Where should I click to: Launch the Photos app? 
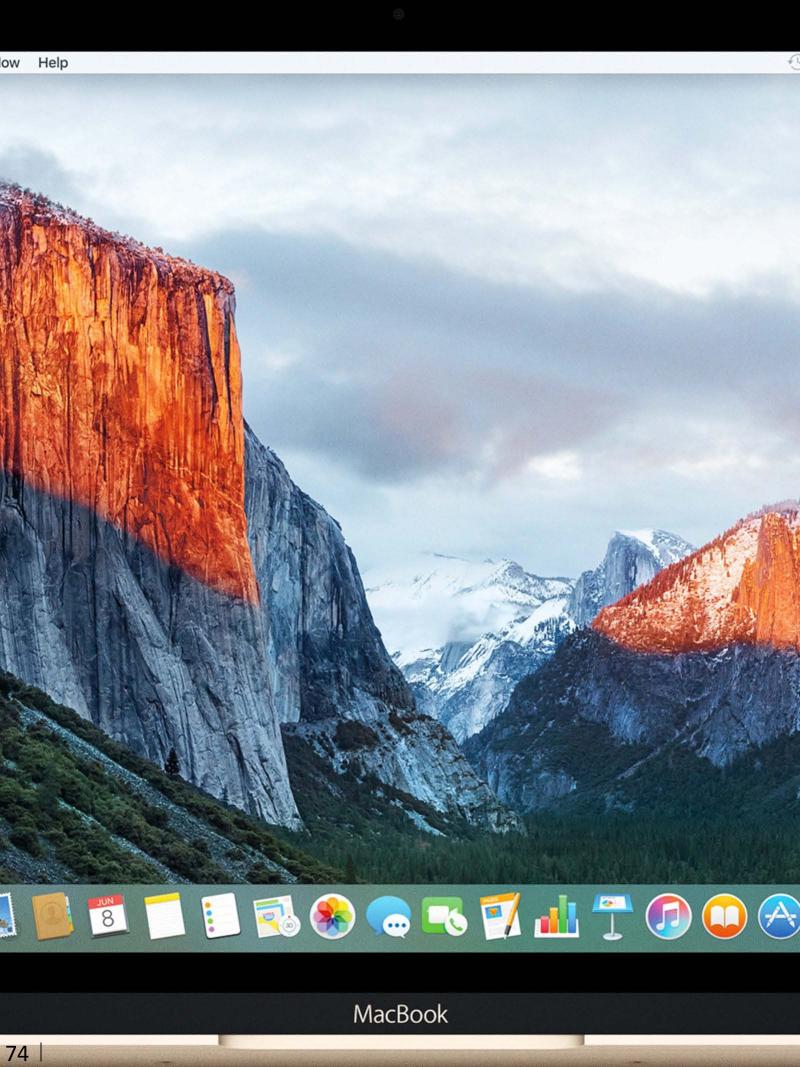pos(333,917)
